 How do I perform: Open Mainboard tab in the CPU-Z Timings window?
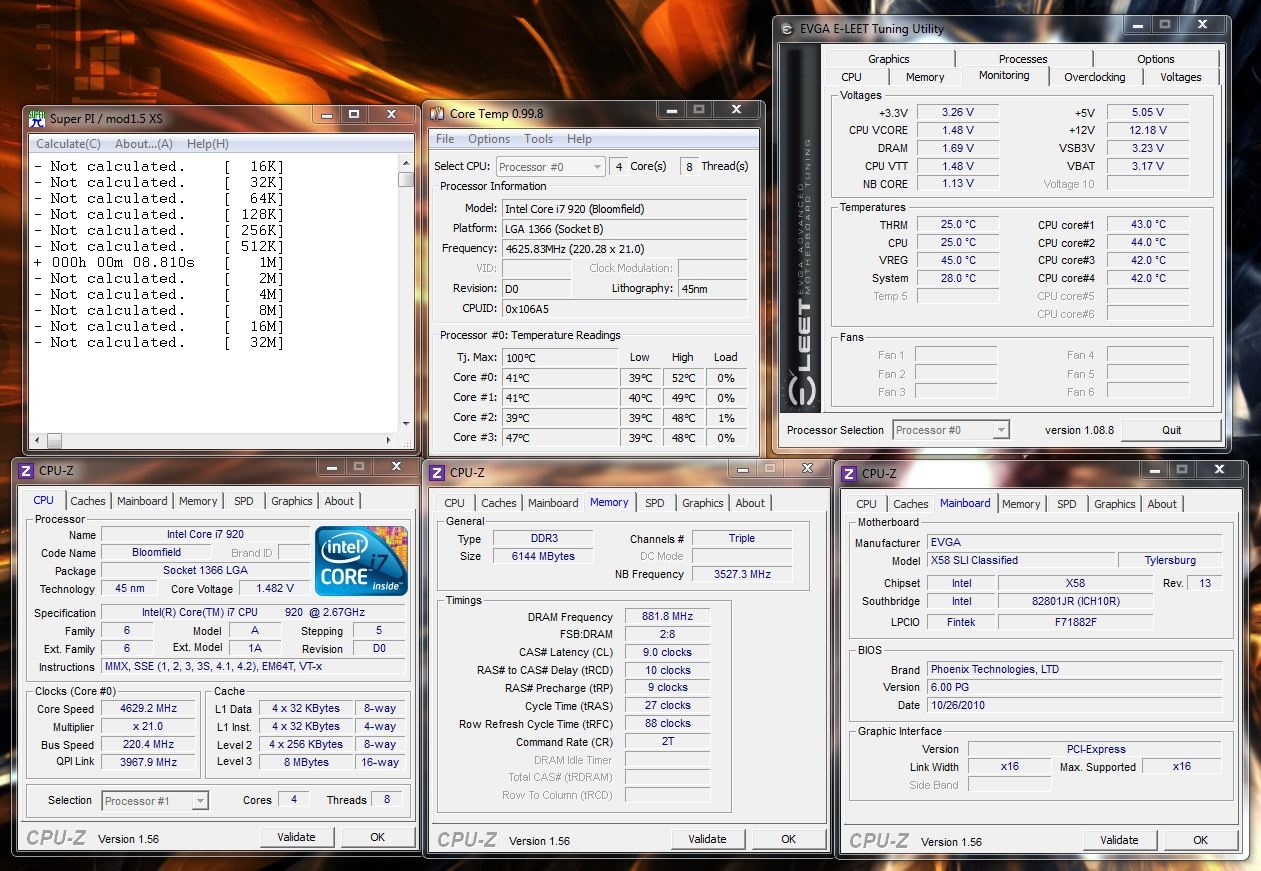pos(553,503)
